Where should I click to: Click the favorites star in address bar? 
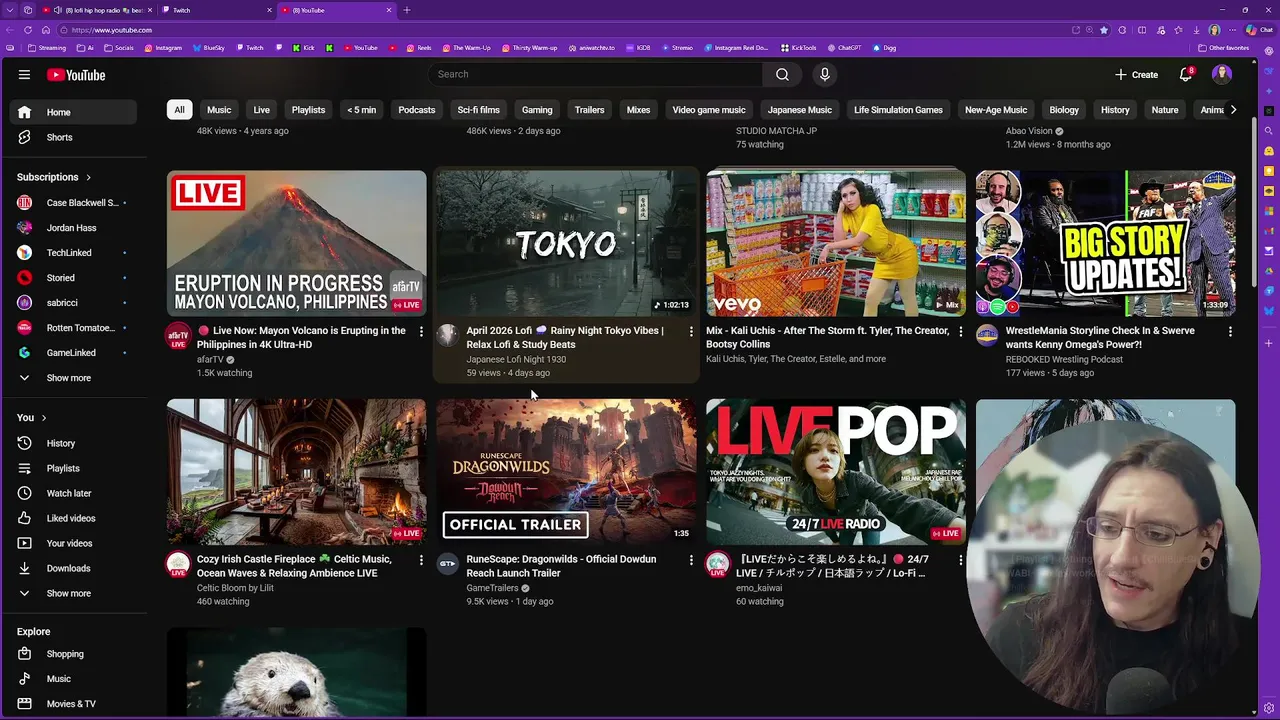[x=1104, y=30]
